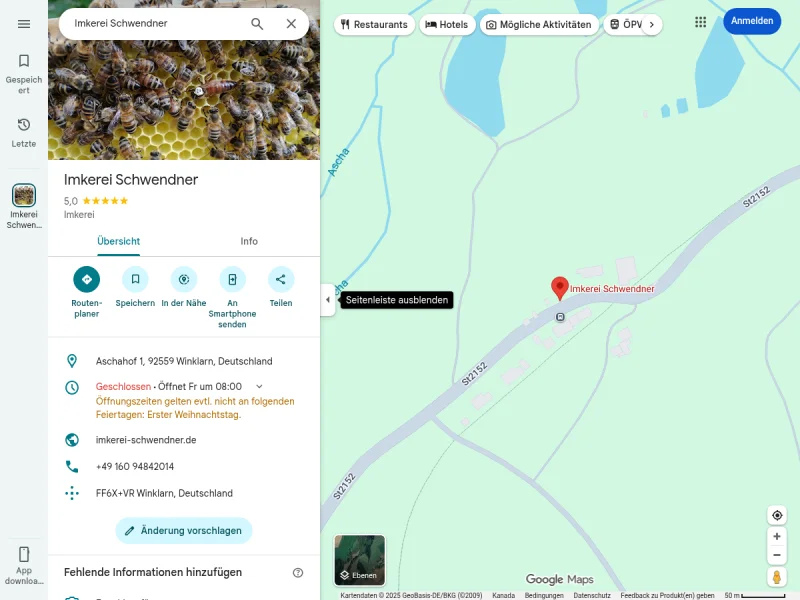Open imkerei-schwendner.de website link
800x600 pixels.
[146, 440]
